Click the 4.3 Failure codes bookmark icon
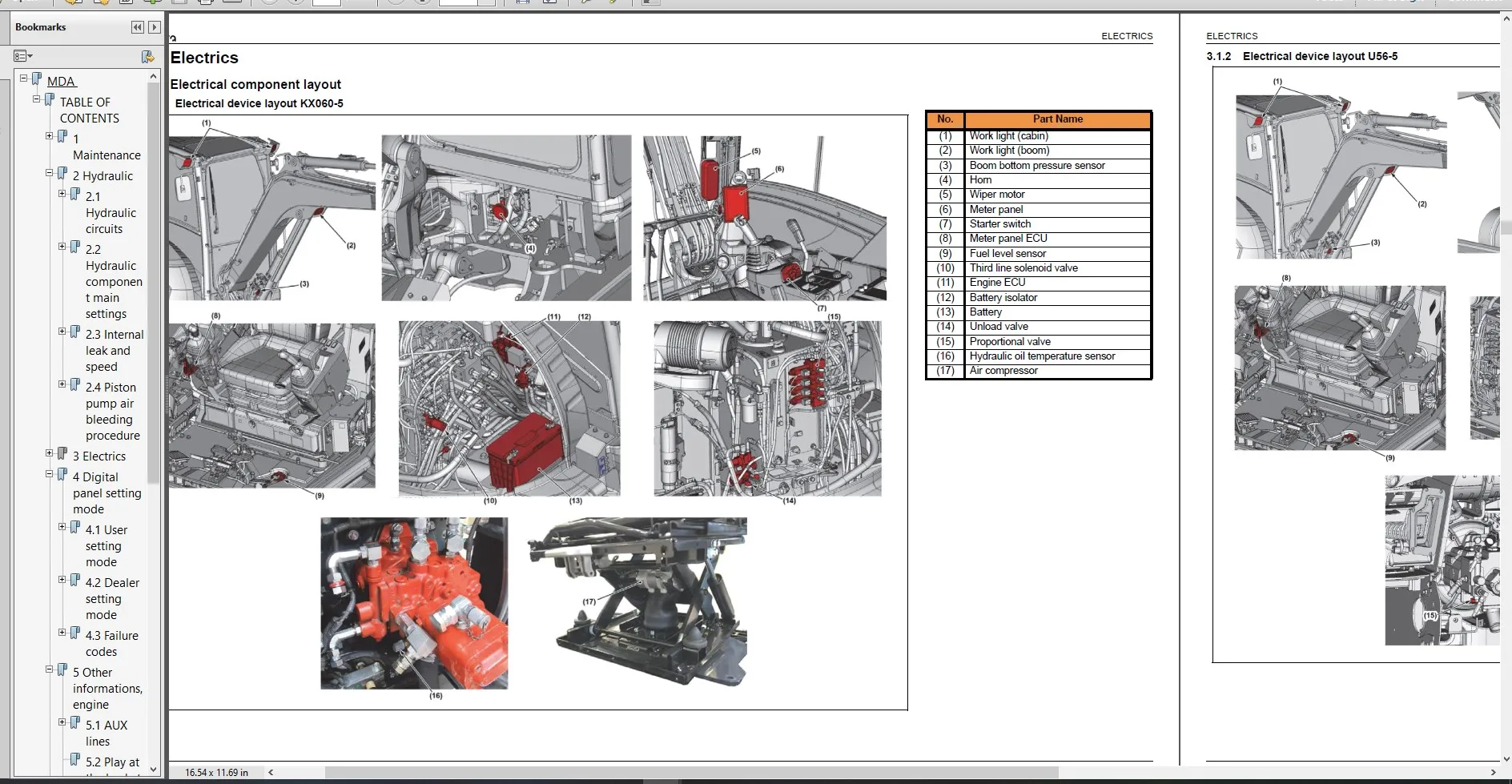This screenshot has height=784, width=1512. coord(75,633)
